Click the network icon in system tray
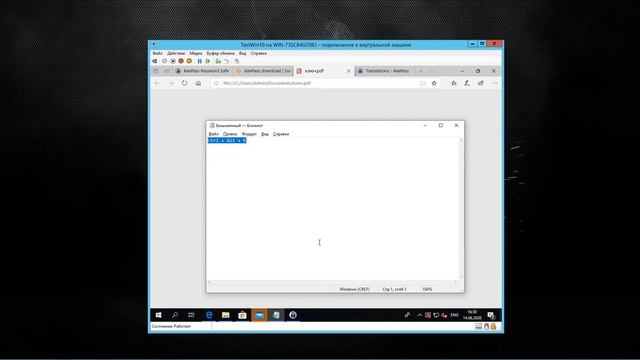Image resolution: width=640 pixels, height=360 pixels. click(x=436, y=315)
